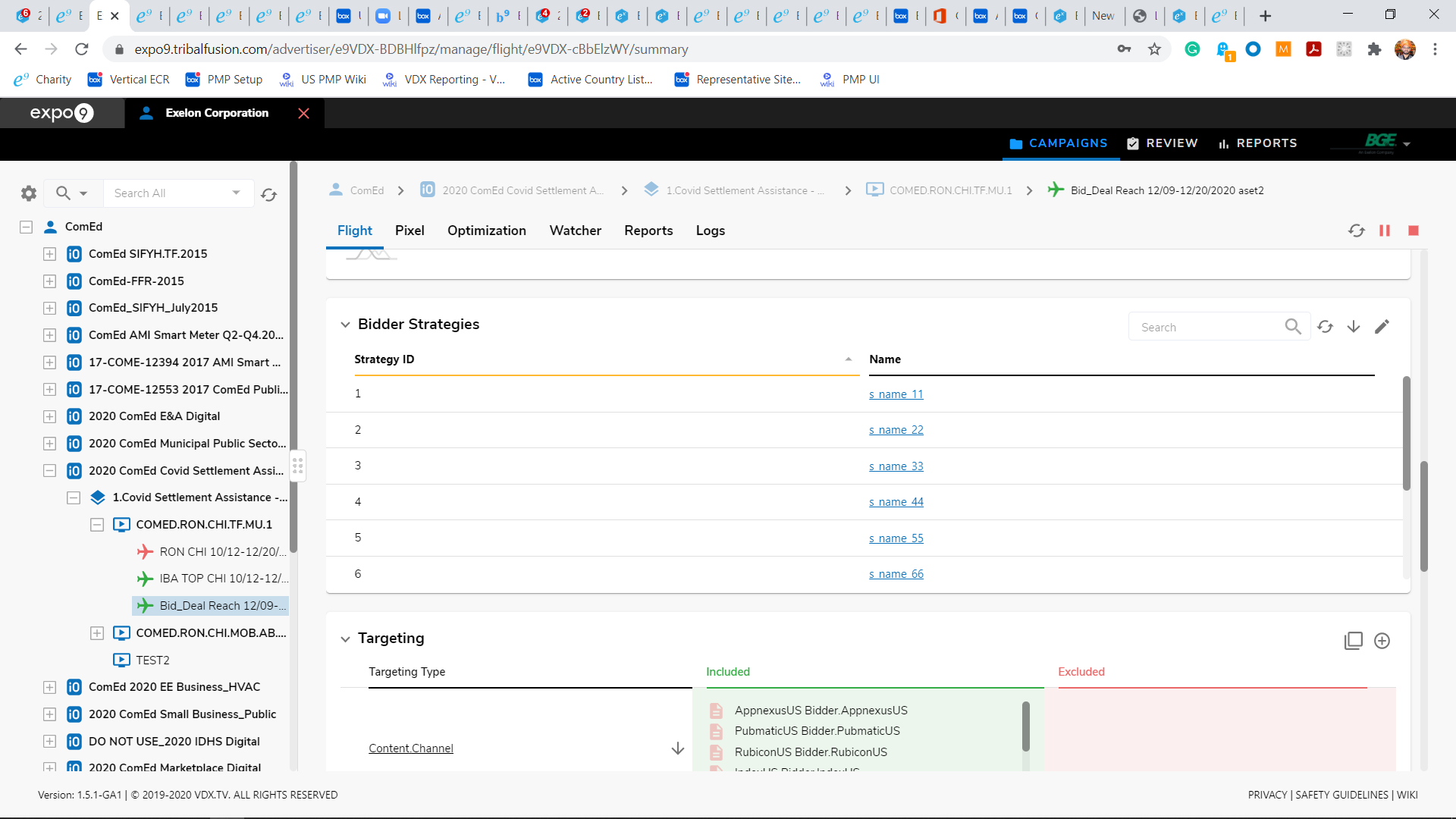The width and height of the screenshot is (1456, 819).
Task: Pause the flight with the pause icon
Action: tap(1385, 231)
